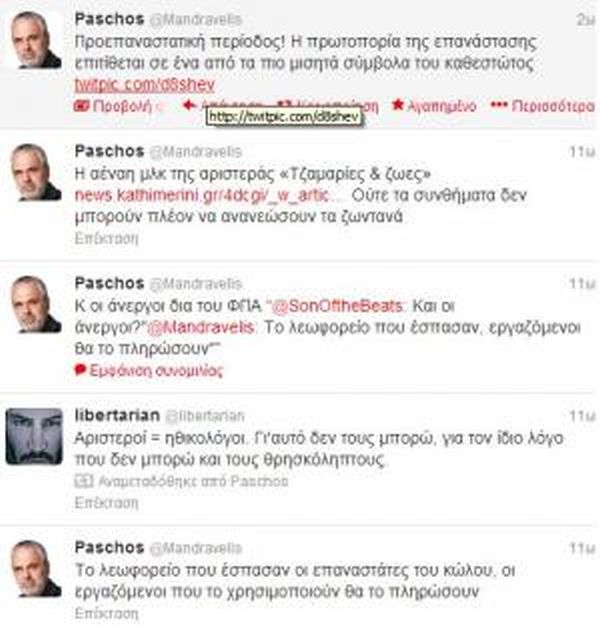Favorite the first tweet via the star icon
Screen dimensions: 600x636
(x=398, y=105)
